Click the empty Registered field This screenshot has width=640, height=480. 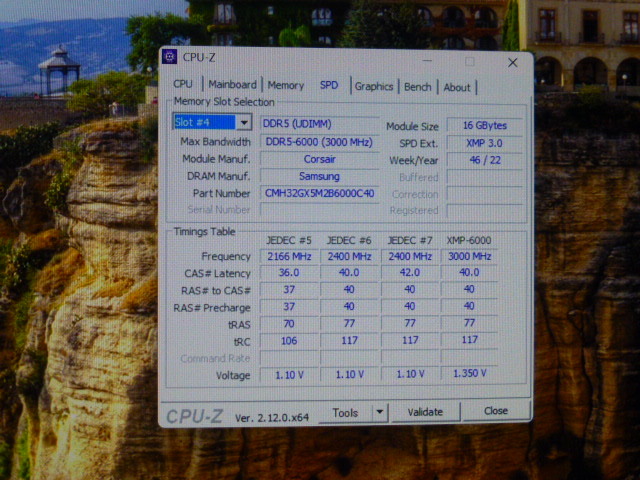[x=484, y=211]
